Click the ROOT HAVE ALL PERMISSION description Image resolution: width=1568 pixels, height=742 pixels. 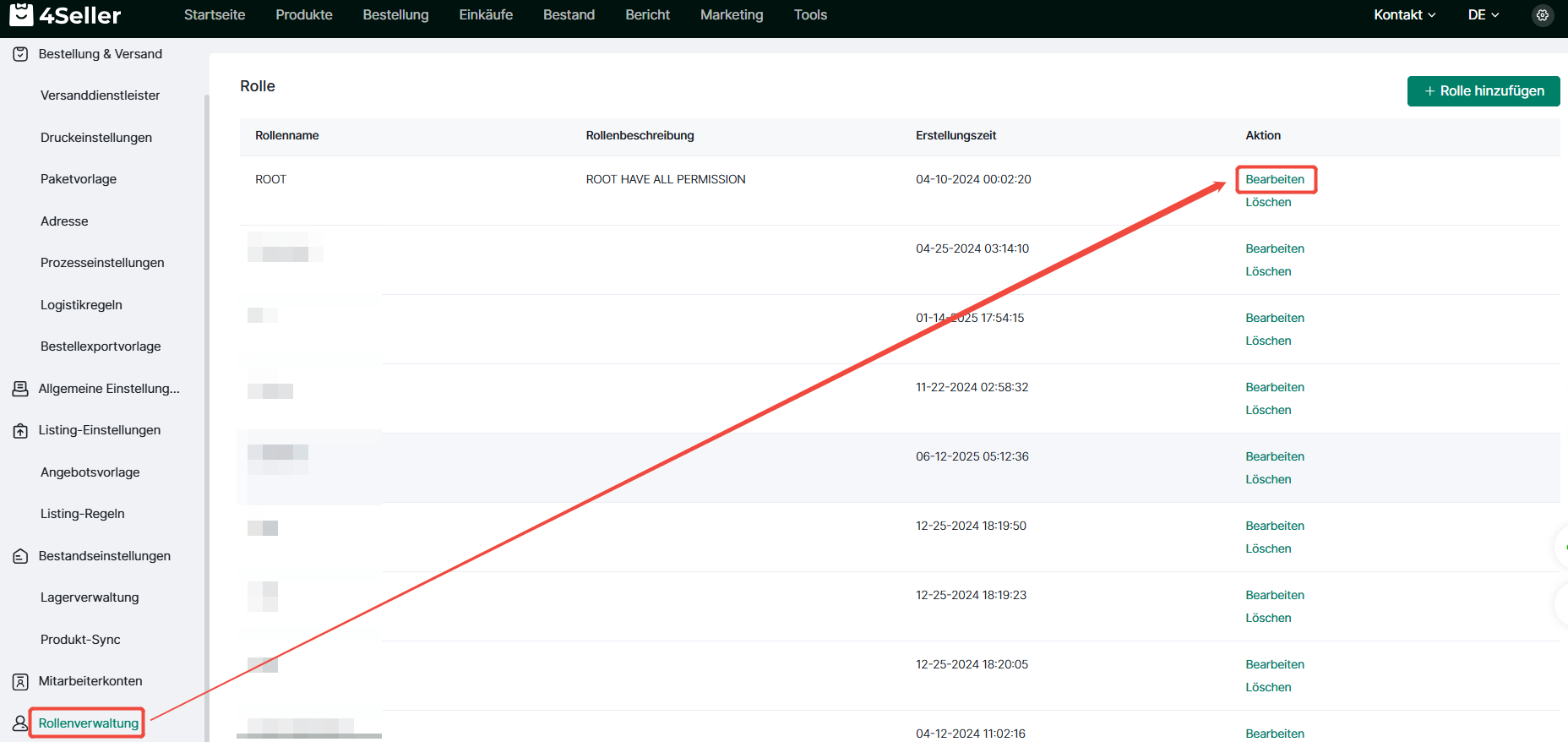point(666,179)
